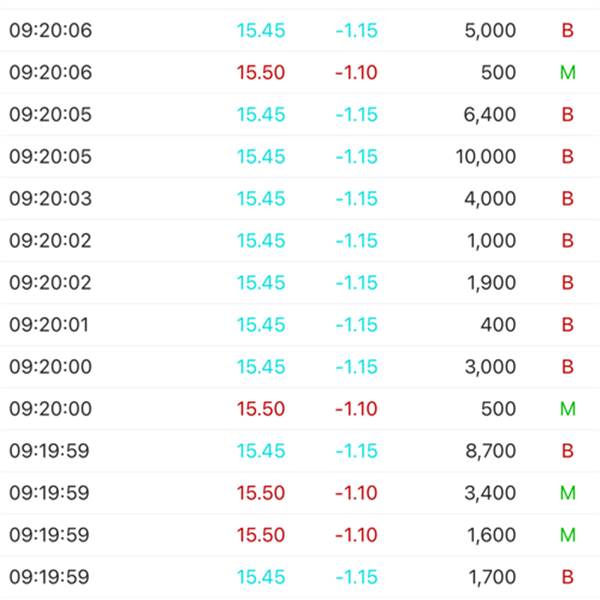Click the 09:20:03 timestamp
600x600 pixels.
(50, 199)
